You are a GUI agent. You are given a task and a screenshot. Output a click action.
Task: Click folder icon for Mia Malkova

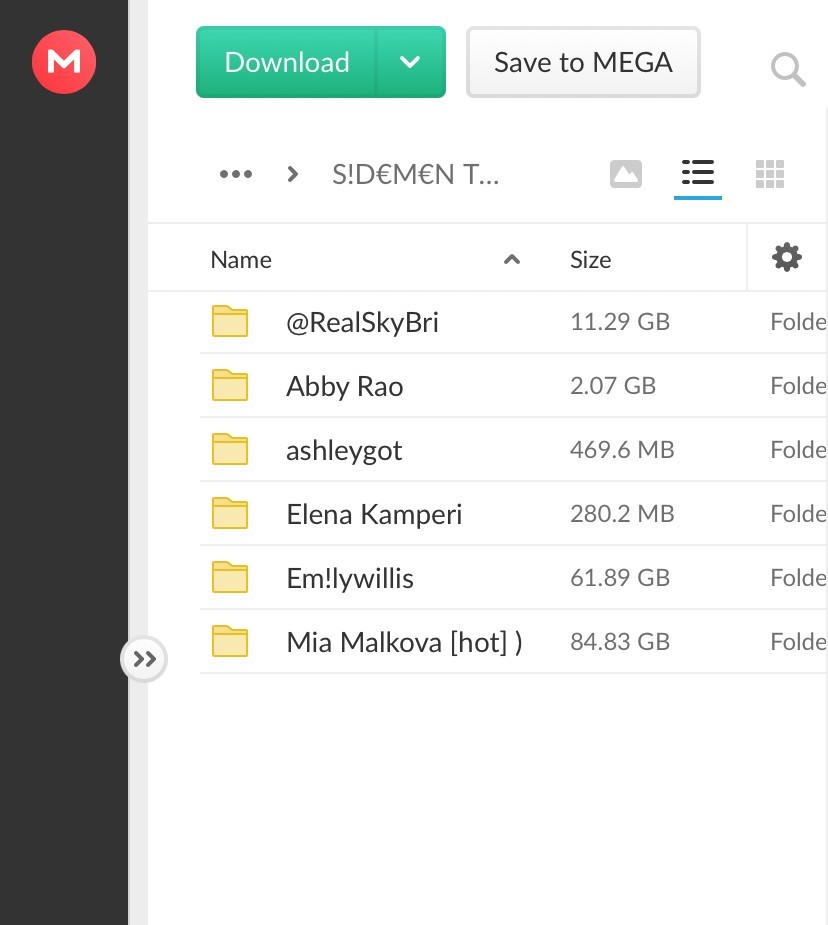tap(229, 641)
